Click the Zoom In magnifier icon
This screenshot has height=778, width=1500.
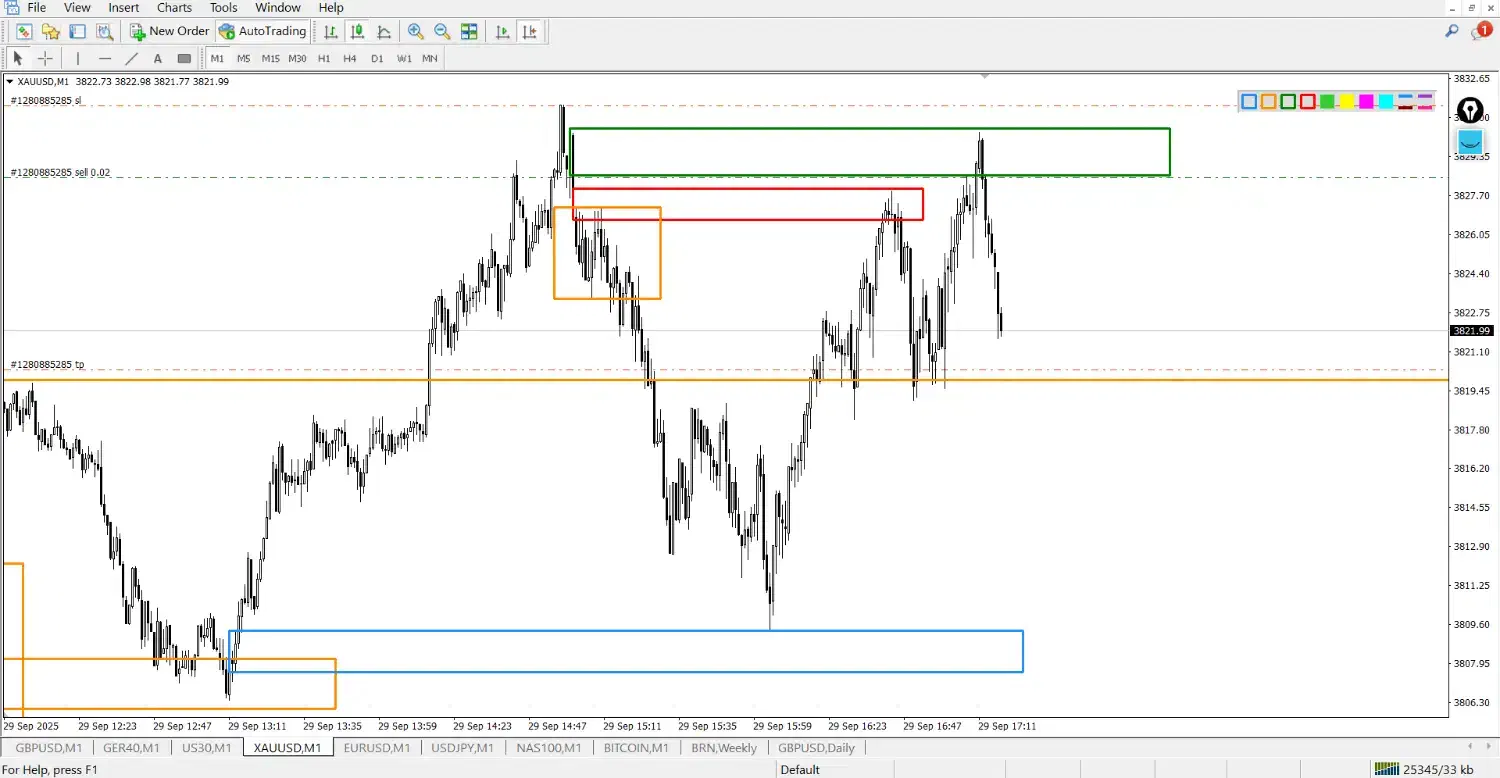(x=416, y=32)
